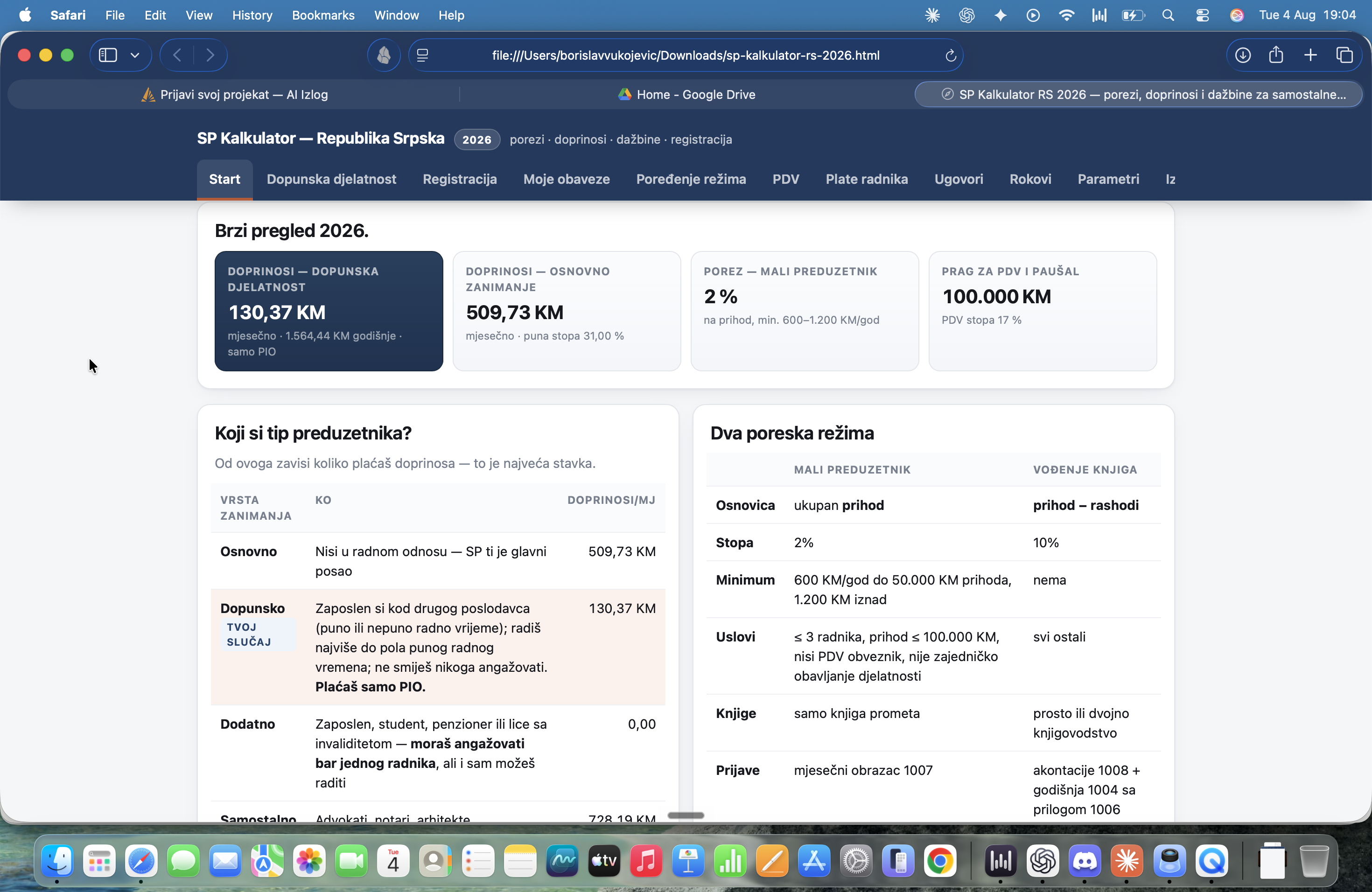Viewport: 1372px width, 892px height.
Task: Open Numbers from the Dock
Action: click(730, 861)
